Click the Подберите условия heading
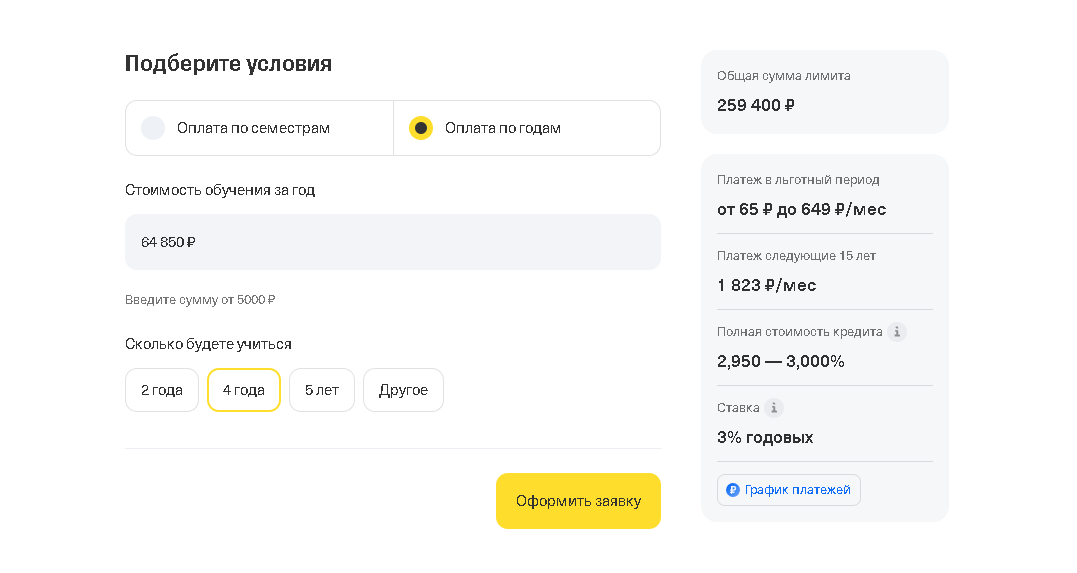This screenshot has height=573, width=1077. 228,64
